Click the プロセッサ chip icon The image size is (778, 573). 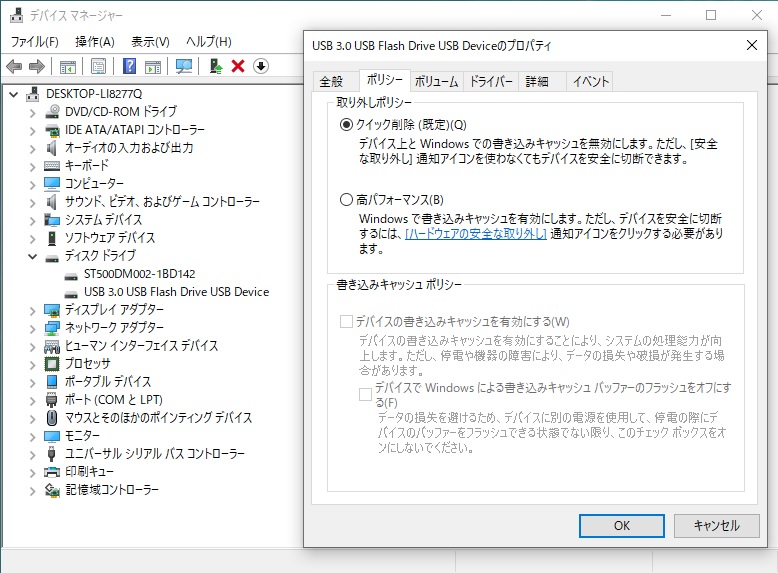(x=52, y=364)
